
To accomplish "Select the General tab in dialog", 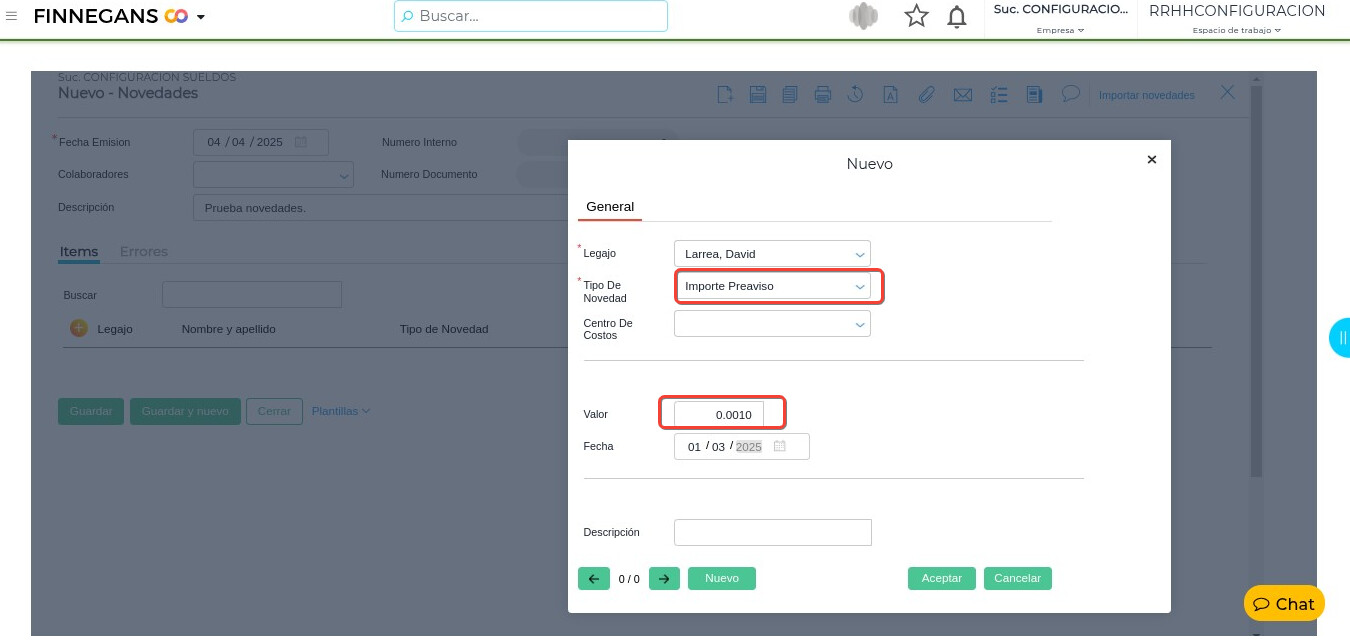I will tap(610, 207).
